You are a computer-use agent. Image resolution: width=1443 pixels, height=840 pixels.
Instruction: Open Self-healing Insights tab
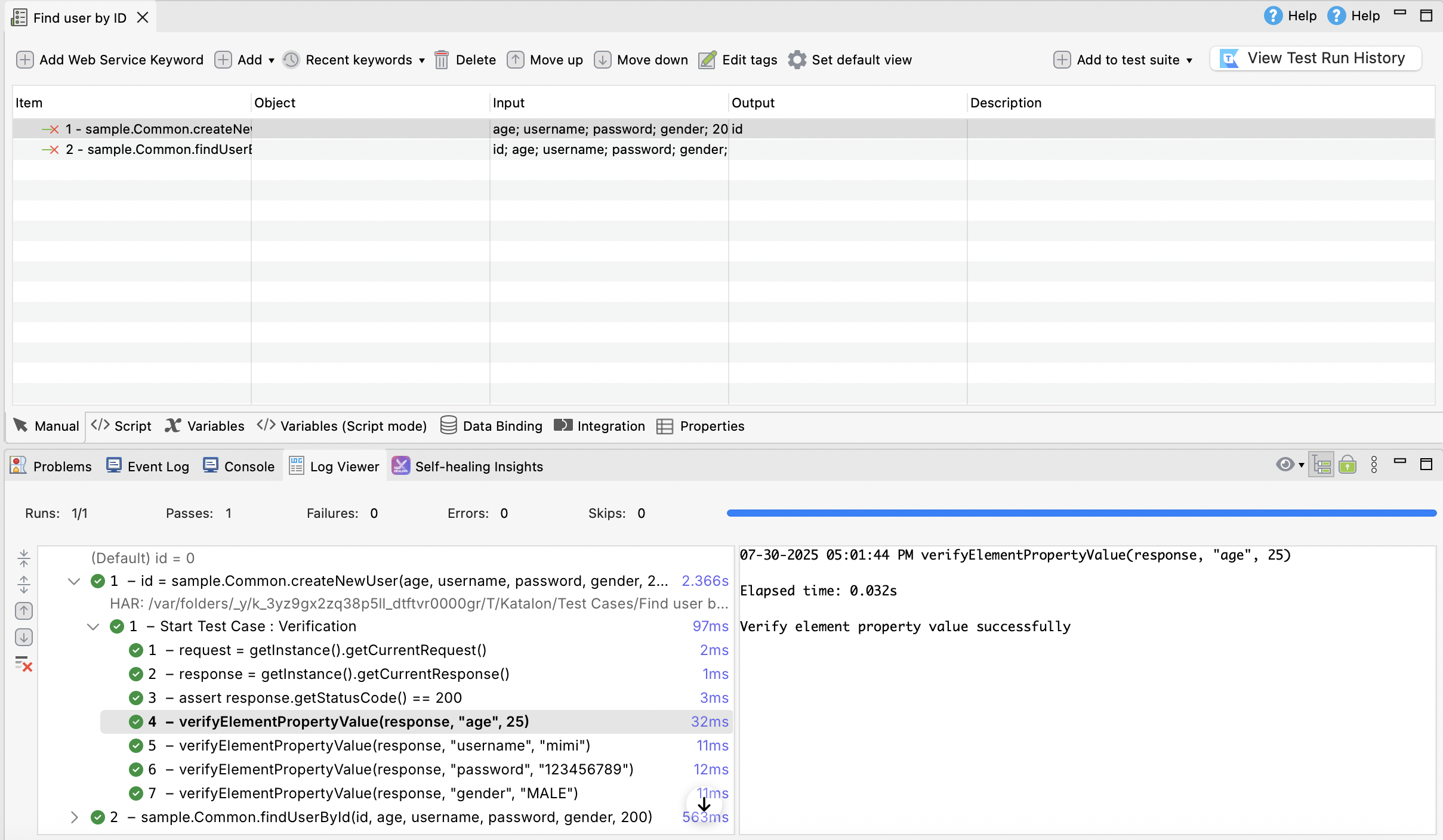coord(467,466)
